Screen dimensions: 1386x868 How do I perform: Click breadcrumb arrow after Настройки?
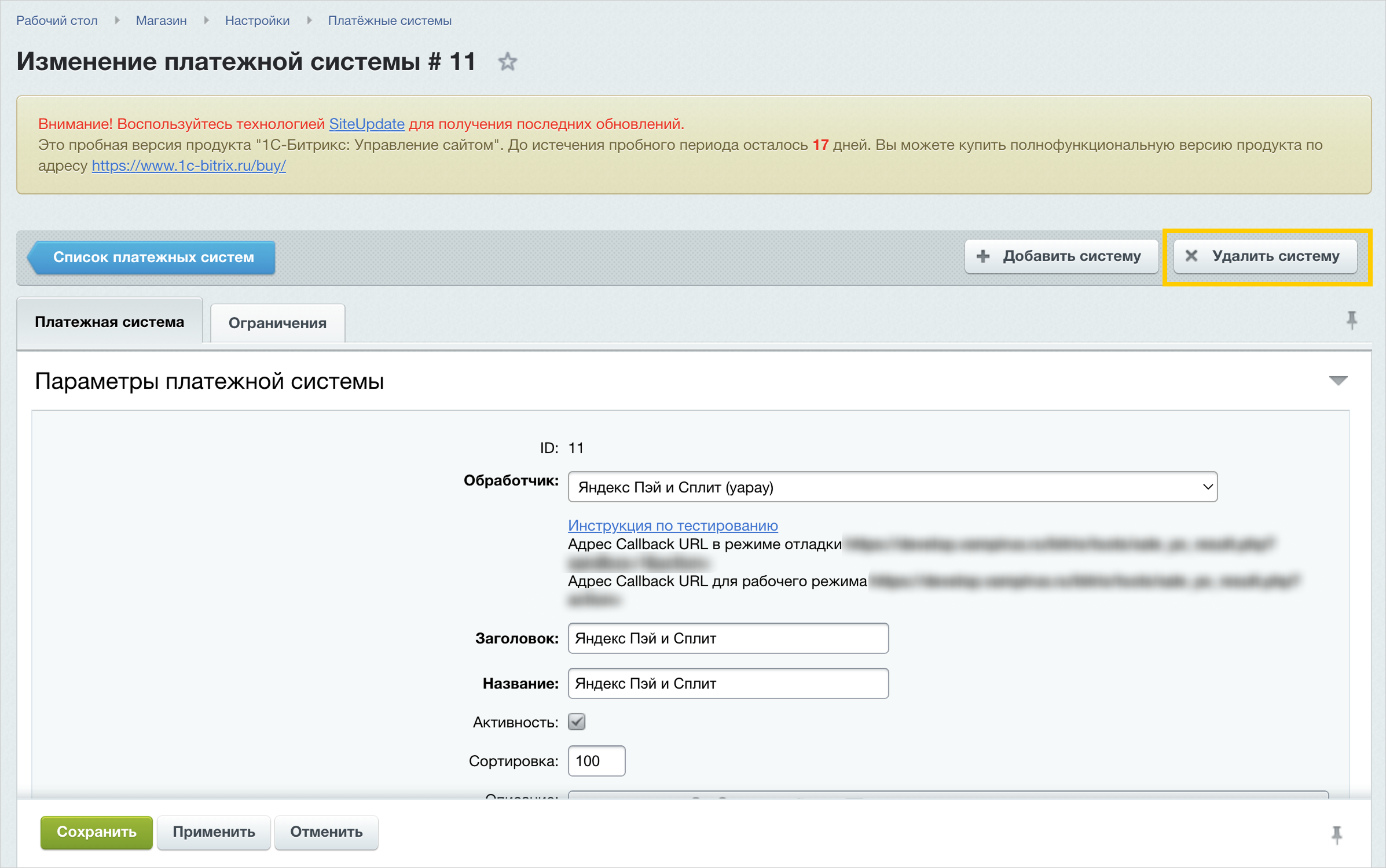pyautogui.click(x=309, y=21)
